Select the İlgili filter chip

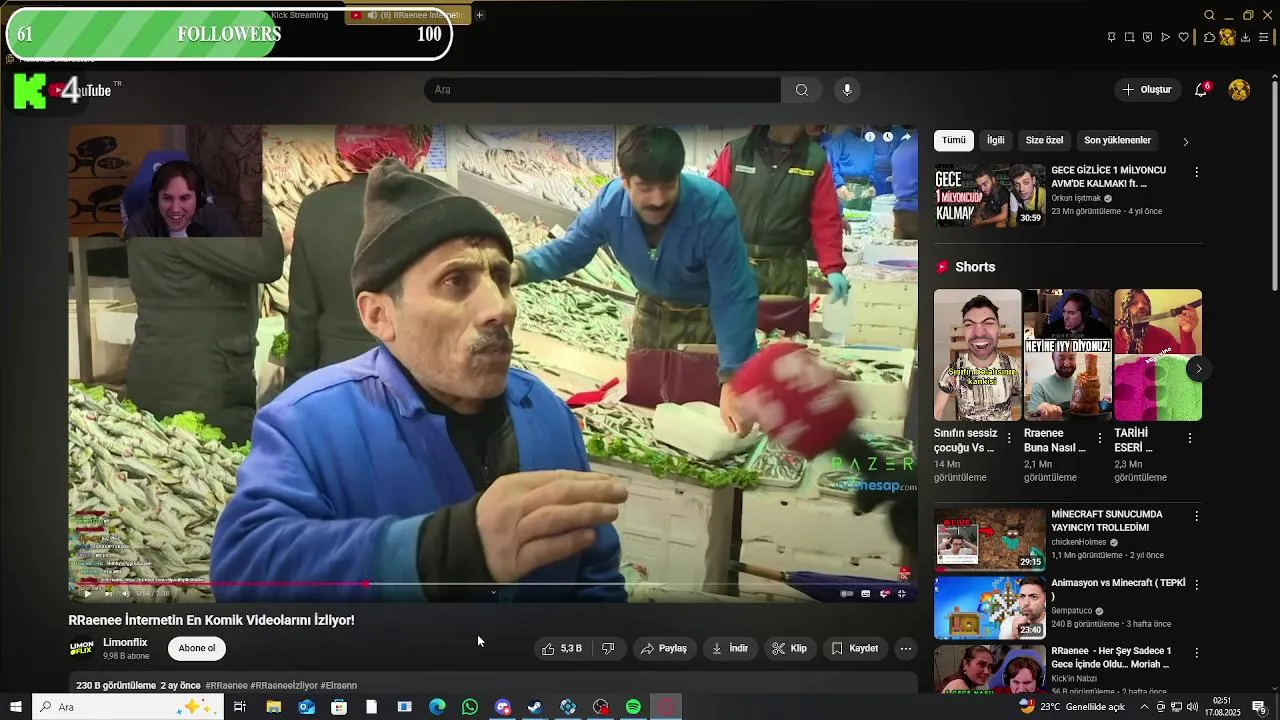point(996,141)
